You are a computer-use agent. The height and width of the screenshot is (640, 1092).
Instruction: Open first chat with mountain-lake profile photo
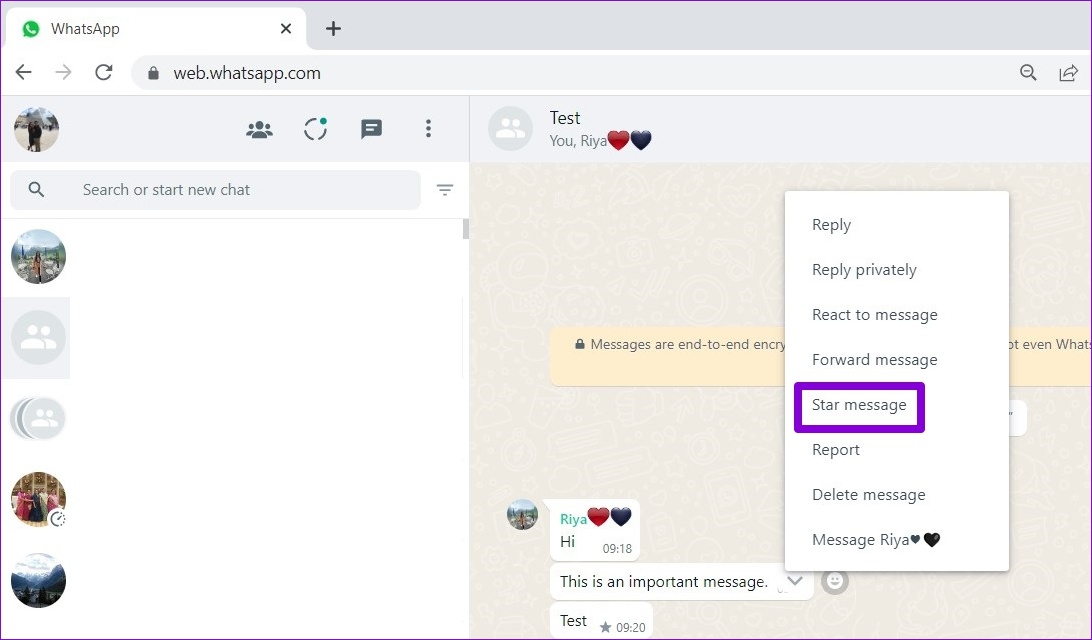click(38, 256)
